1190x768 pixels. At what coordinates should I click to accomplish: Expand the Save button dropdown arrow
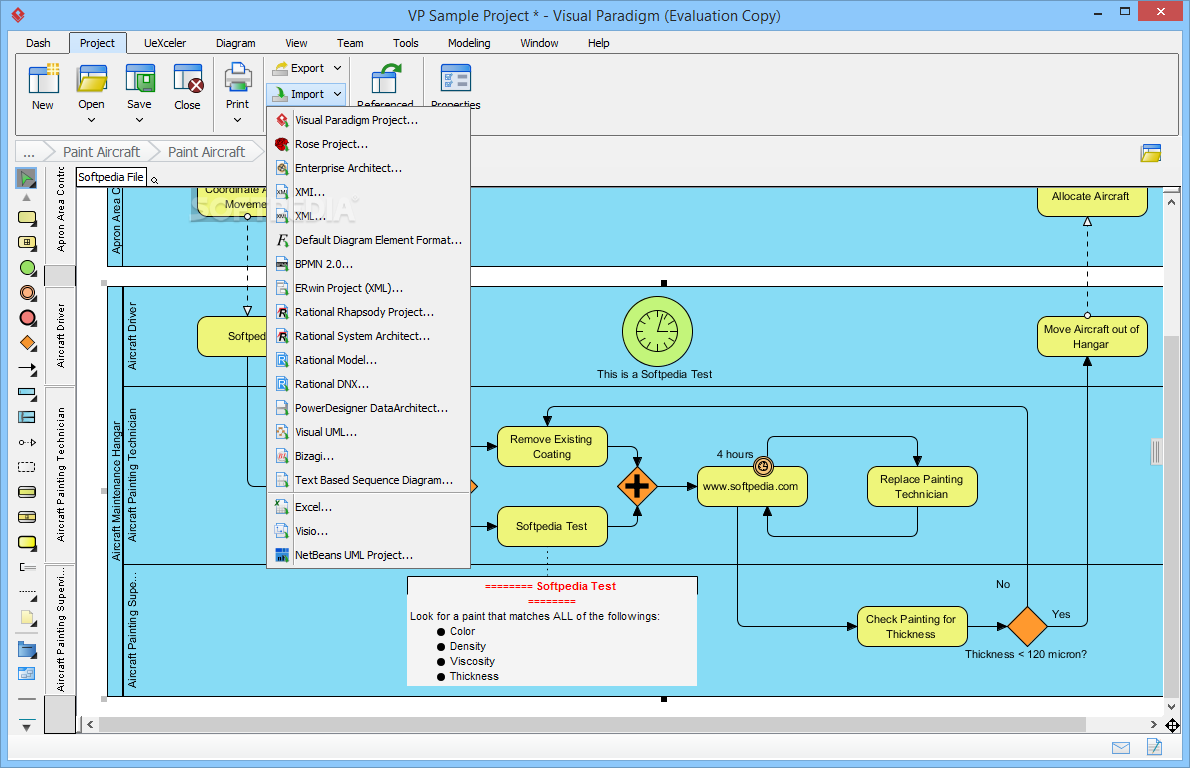[x=139, y=120]
